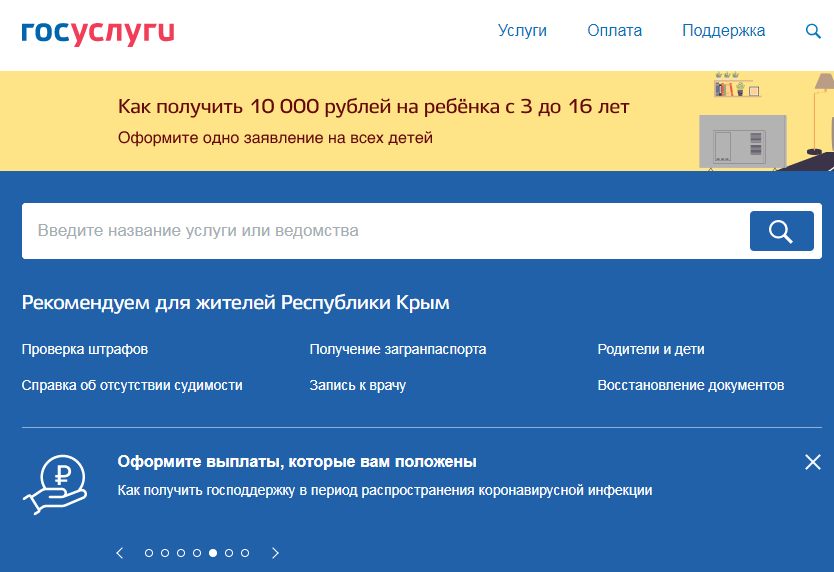Click the blue search submit button
This screenshot has width=834, height=572.
(x=781, y=231)
